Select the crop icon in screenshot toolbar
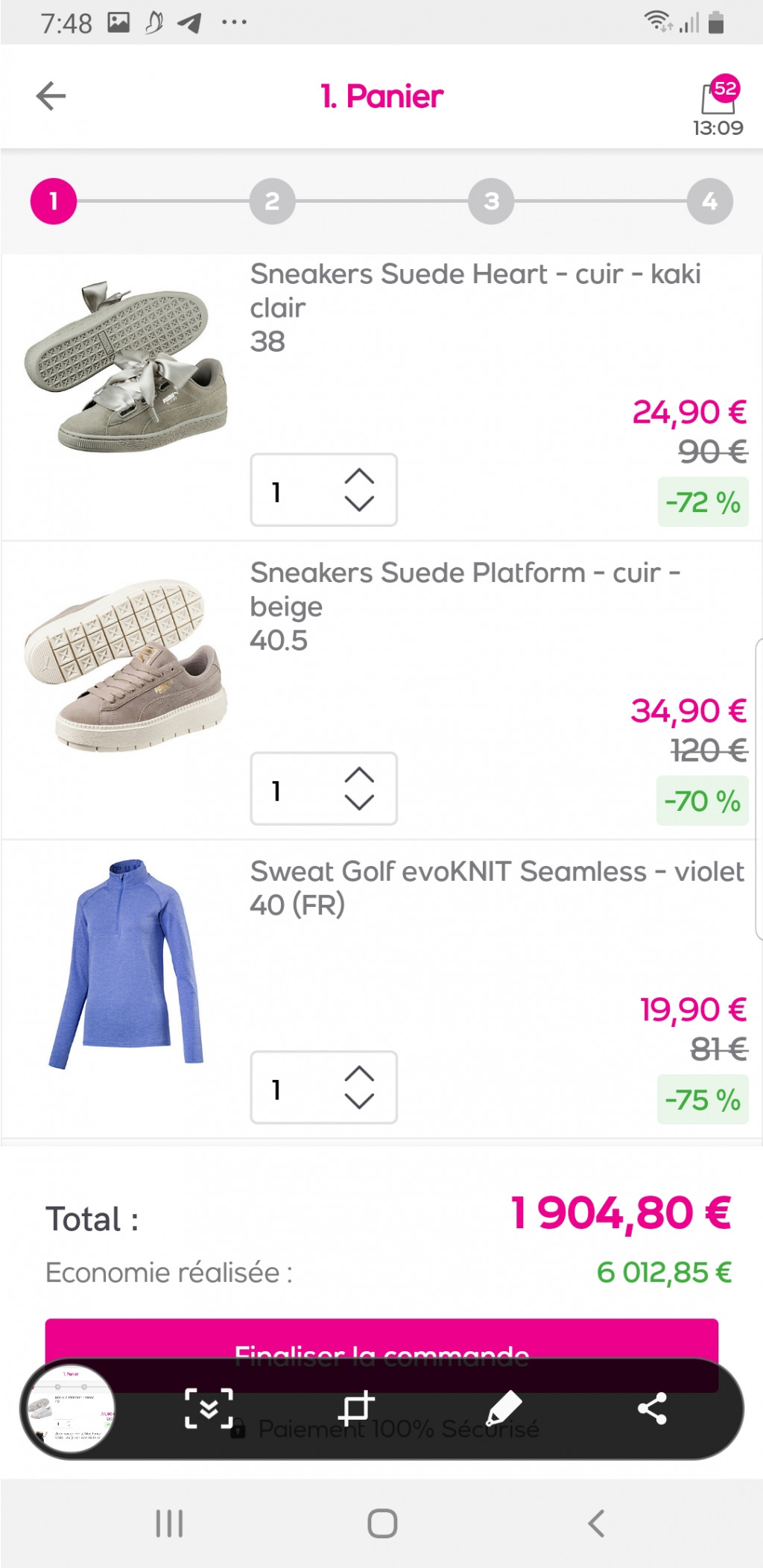The width and height of the screenshot is (763, 1568). (x=356, y=1408)
